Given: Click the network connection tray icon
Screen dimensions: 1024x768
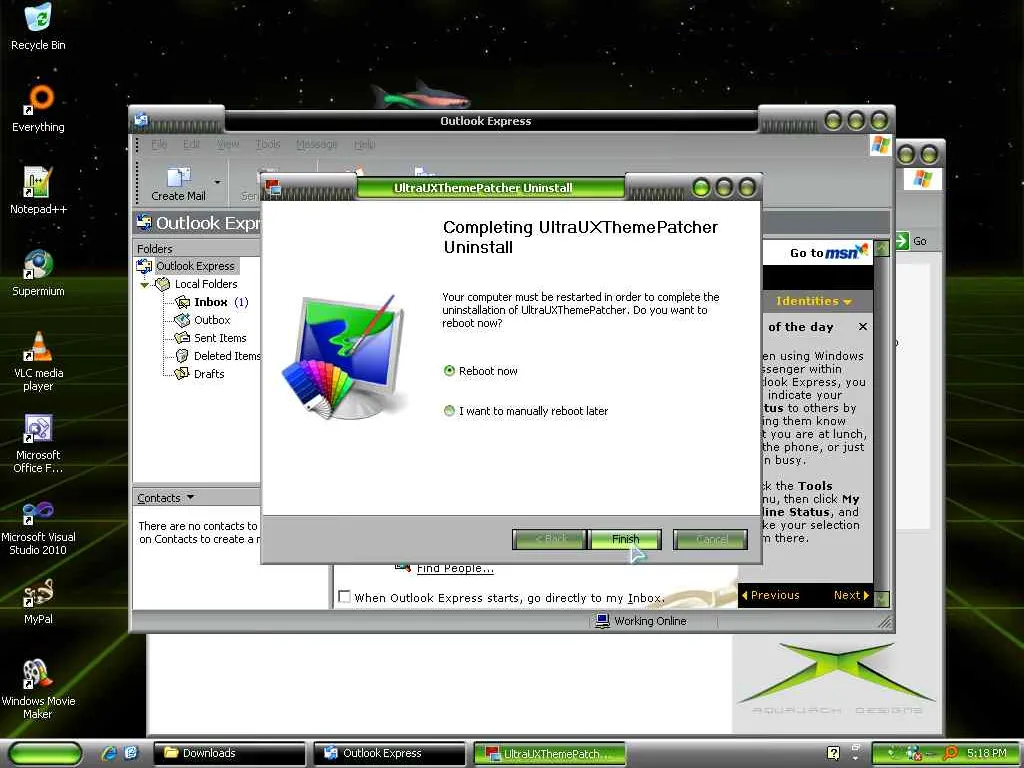Looking at the screenshot, I should (x=914, y=753).
